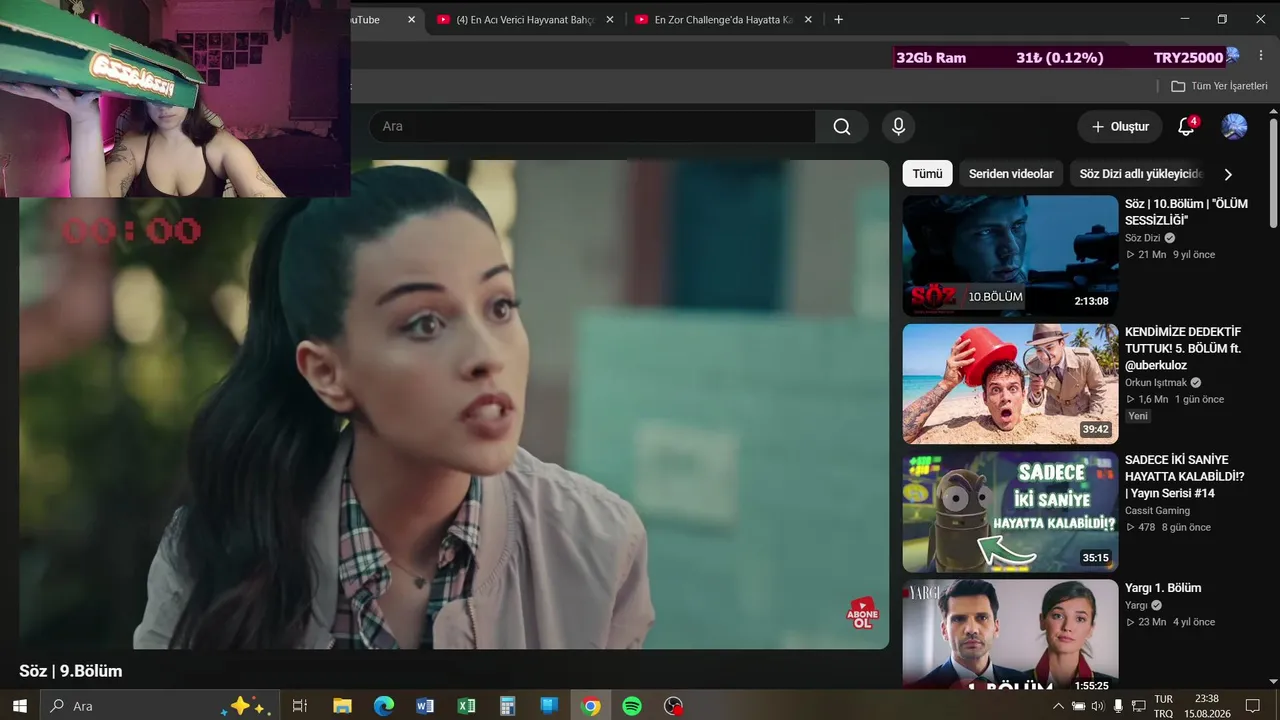The height and width of the screenshot is (720, 1280).
Task: Open title KENDİMİZE DEDEKTİF TUTTUK! 5. BÖLÜM
Action: [1183, 348]
